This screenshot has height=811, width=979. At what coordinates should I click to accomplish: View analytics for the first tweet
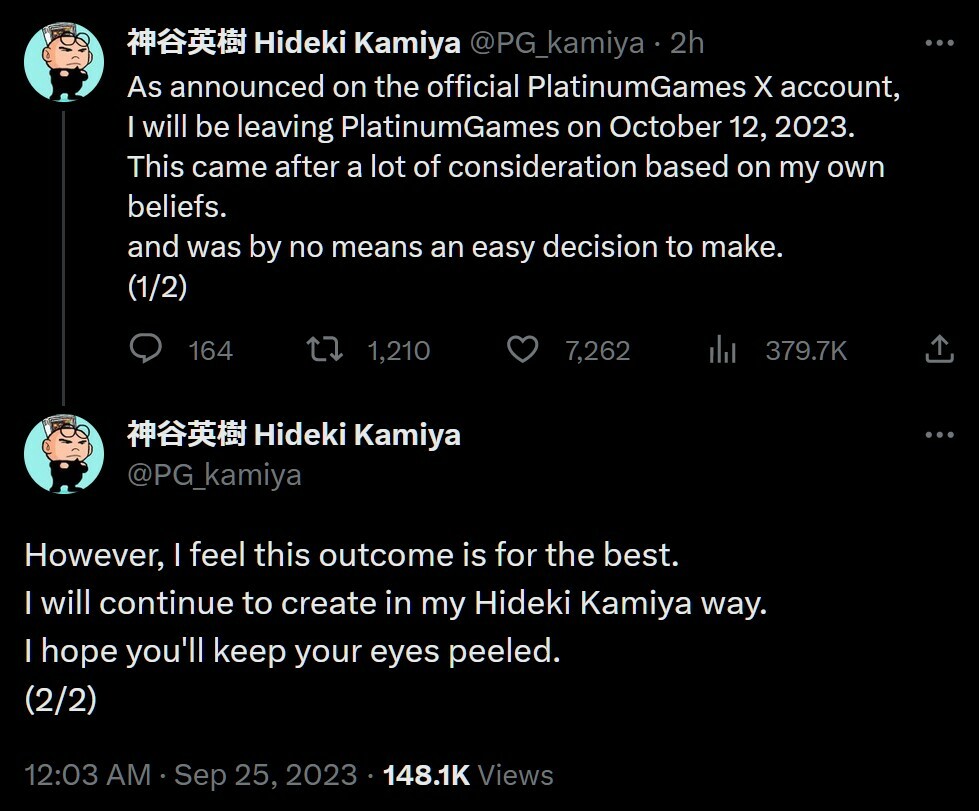coord(722,350)
